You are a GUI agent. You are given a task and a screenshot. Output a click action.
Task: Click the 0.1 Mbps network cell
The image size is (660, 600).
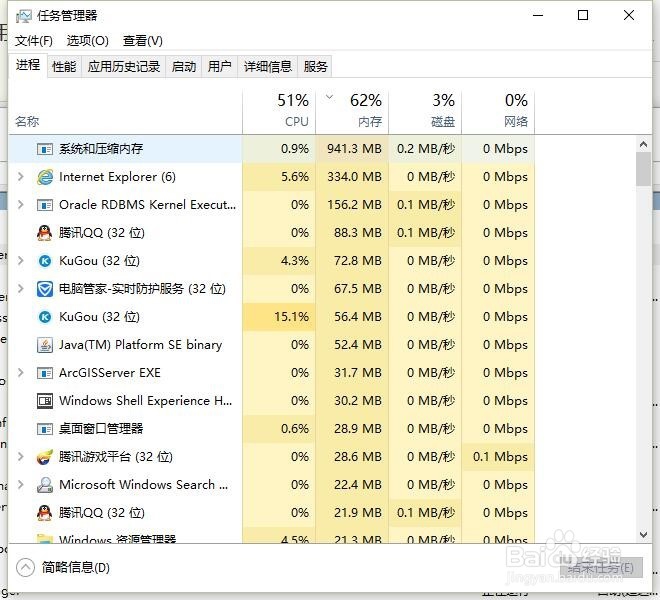tap(498, 457)
